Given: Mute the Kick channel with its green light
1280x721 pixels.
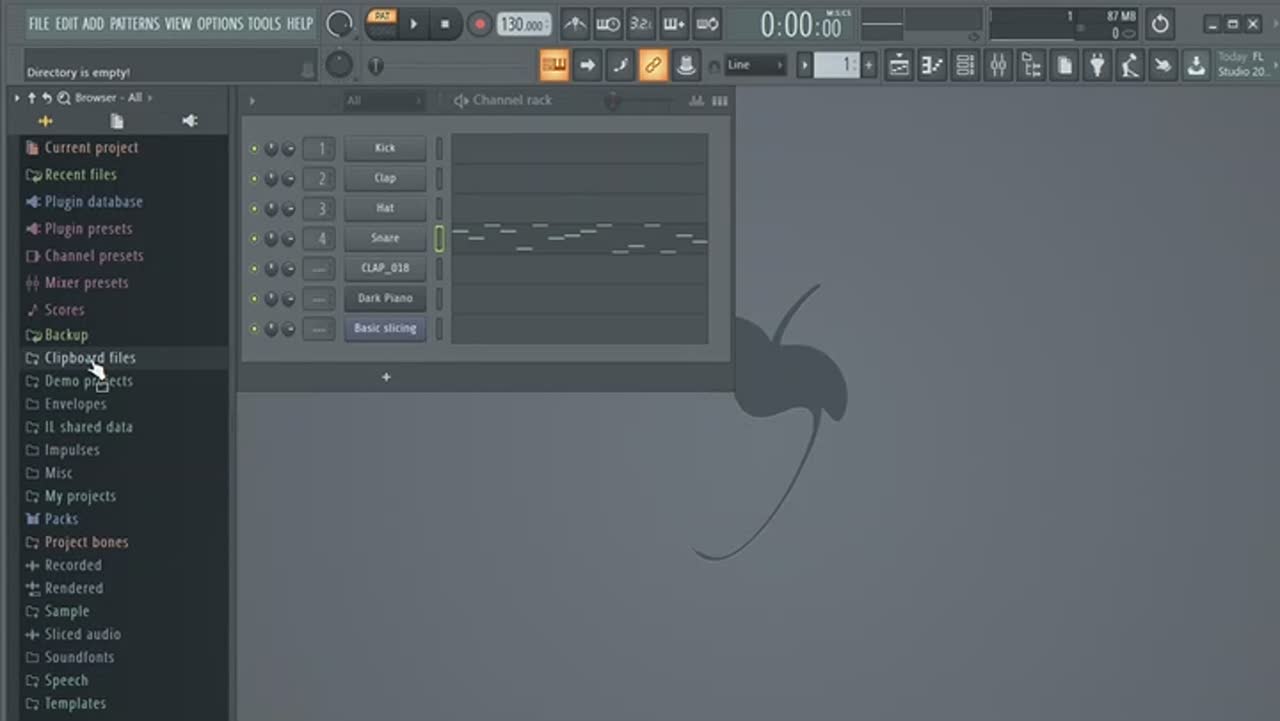Looking at the screenshot, I should point(254,149).
